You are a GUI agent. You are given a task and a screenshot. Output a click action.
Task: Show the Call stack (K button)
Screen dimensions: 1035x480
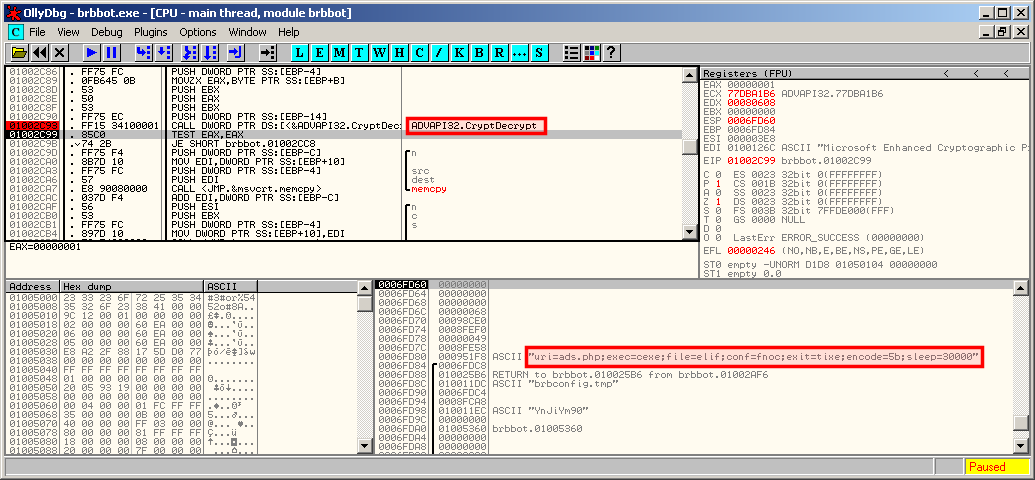pyautogui.click(x=460, y=52)
